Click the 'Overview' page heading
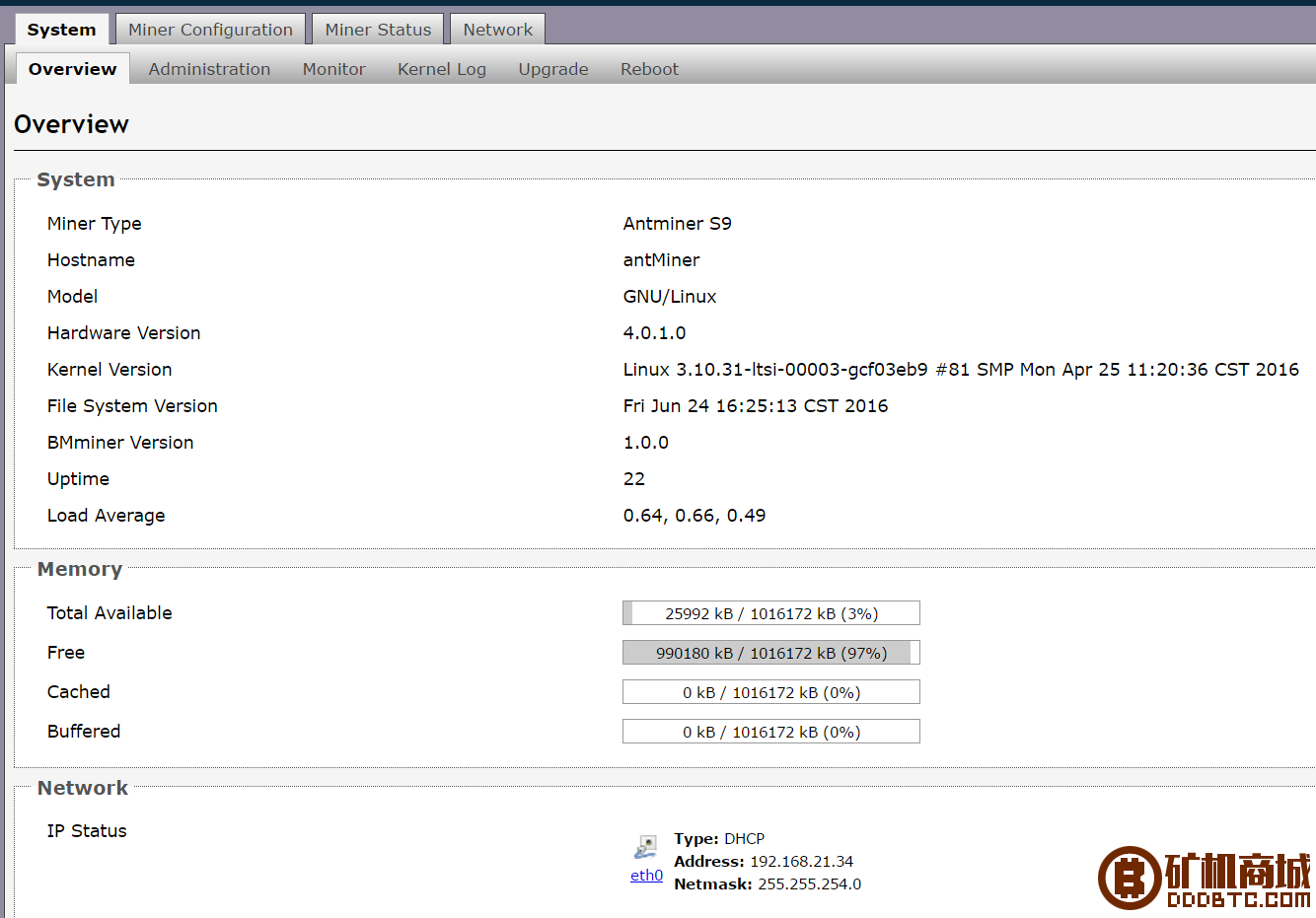Screen dimensions: 1316x918 (71, 124)
